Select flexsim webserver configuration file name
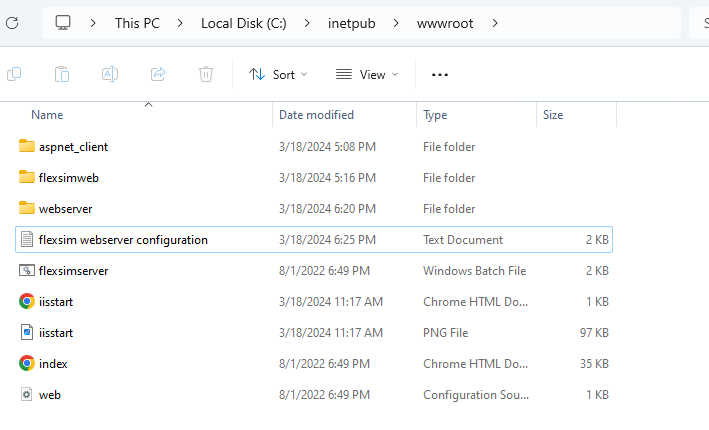 (123, 240)
